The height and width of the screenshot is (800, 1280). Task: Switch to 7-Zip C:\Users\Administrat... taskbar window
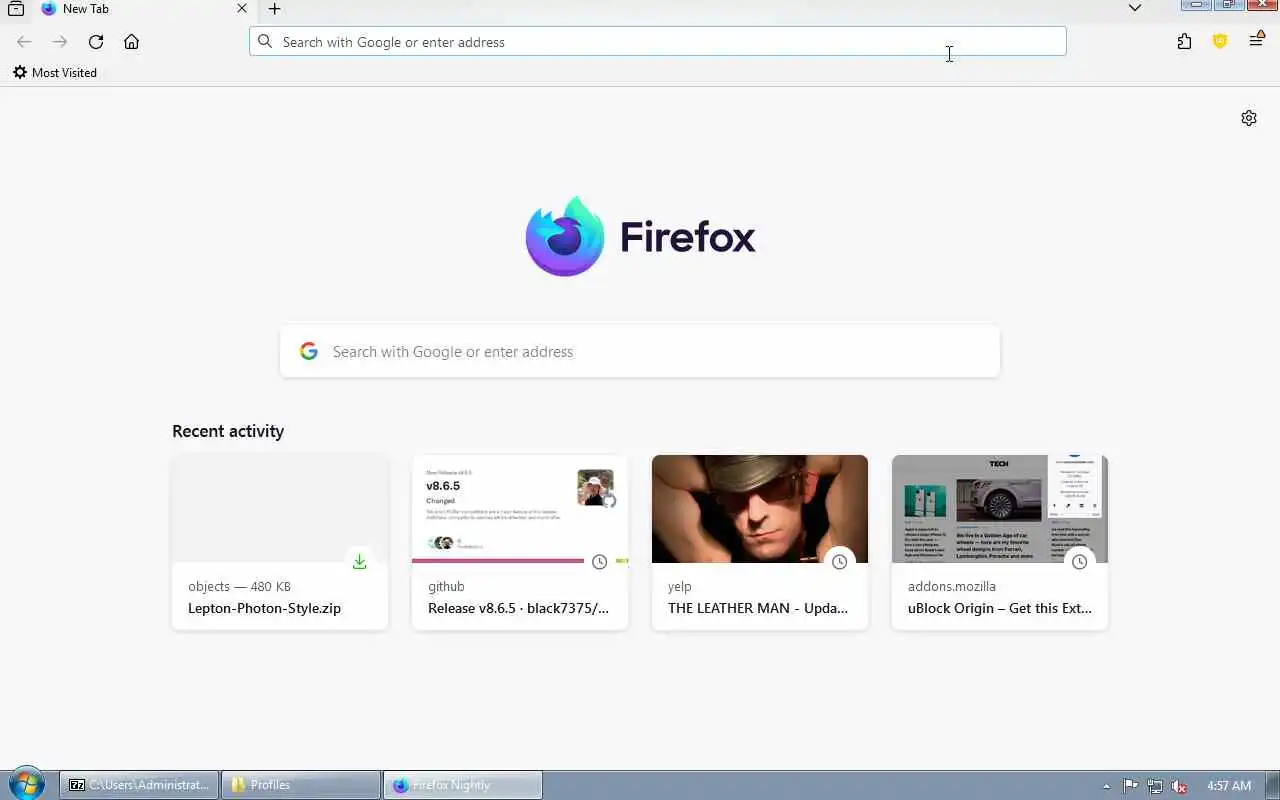coord(139,785)
